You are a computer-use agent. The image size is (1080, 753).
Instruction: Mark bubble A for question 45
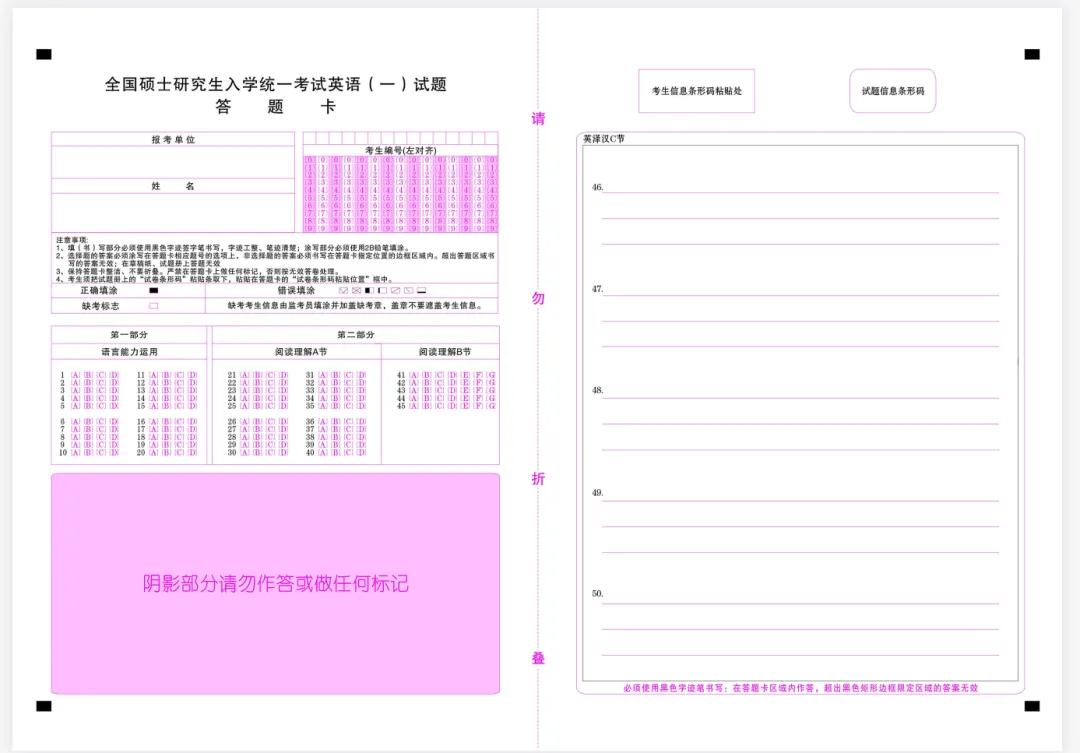point(414,406)
